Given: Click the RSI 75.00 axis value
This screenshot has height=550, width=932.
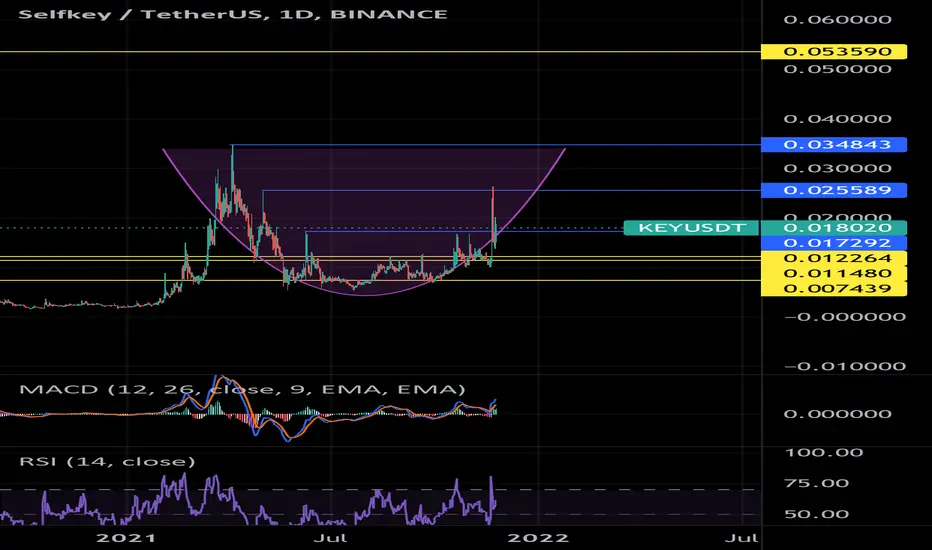Looking at the screenshot, I should coord(817,483).
